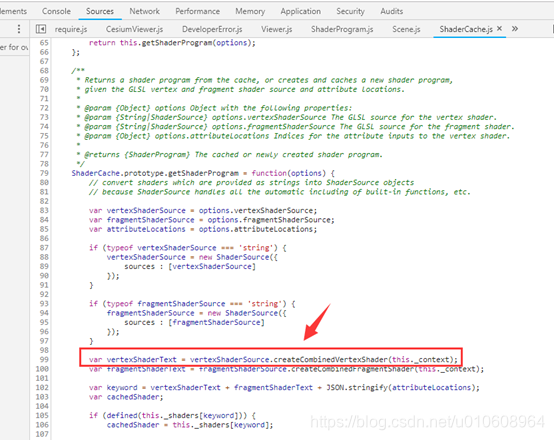The image size is (554, 440).
Task: Switch to the Memory panel tab
Action: coord(250,11)
